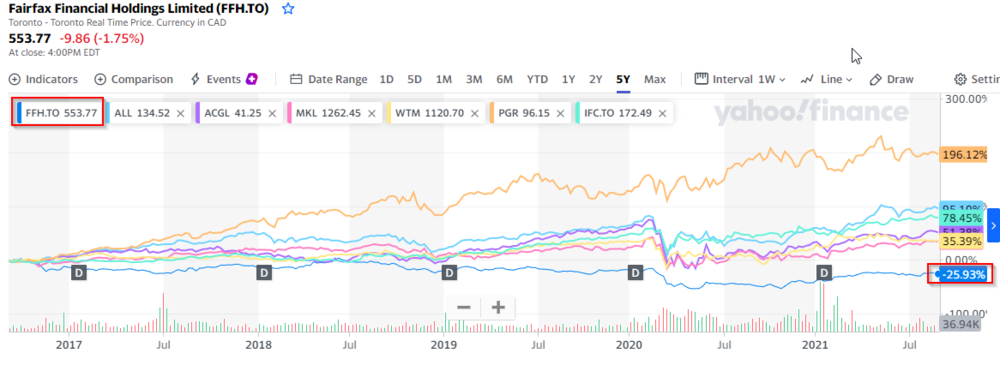Screen dimensions: 1000x371
Task: Zoom in chart with plus button
Action: coord(497,308)
